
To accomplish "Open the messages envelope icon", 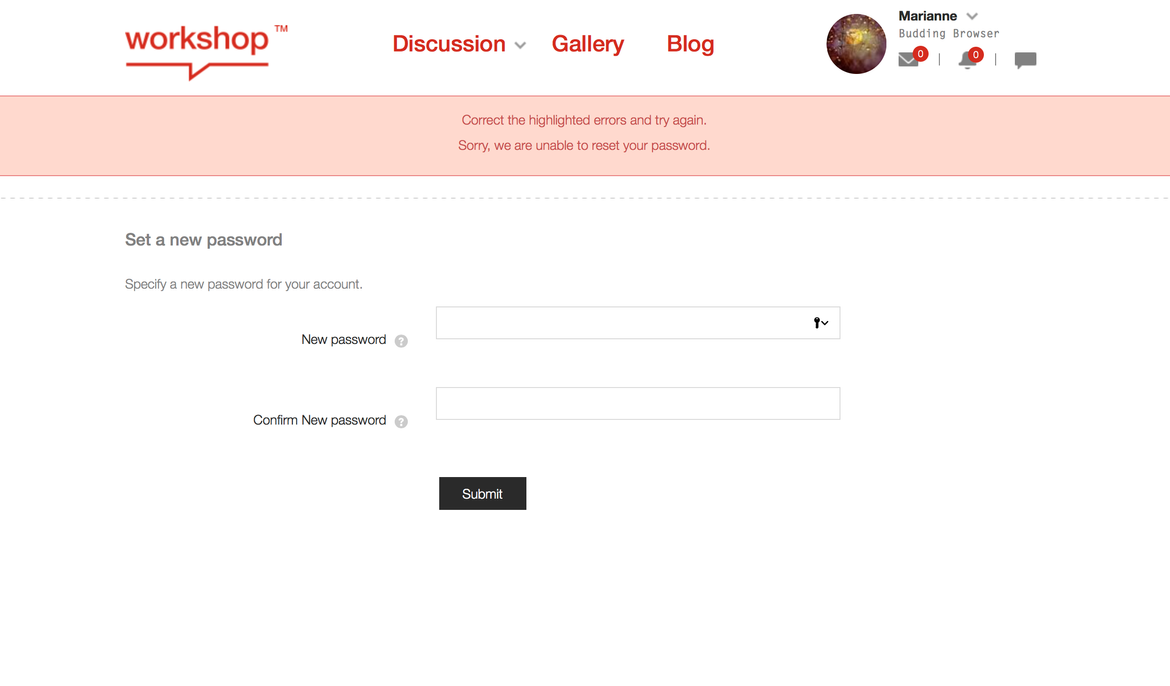I will [x=908, y=60].
